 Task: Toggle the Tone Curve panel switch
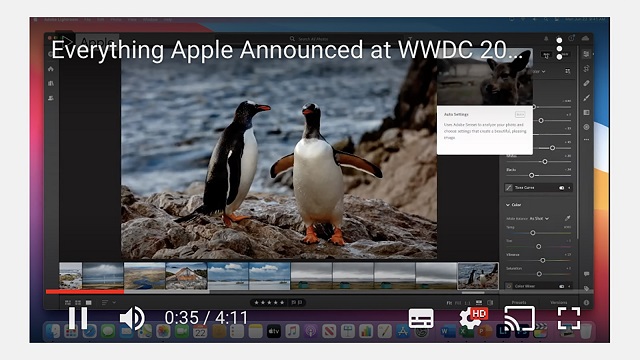point(562,188)
